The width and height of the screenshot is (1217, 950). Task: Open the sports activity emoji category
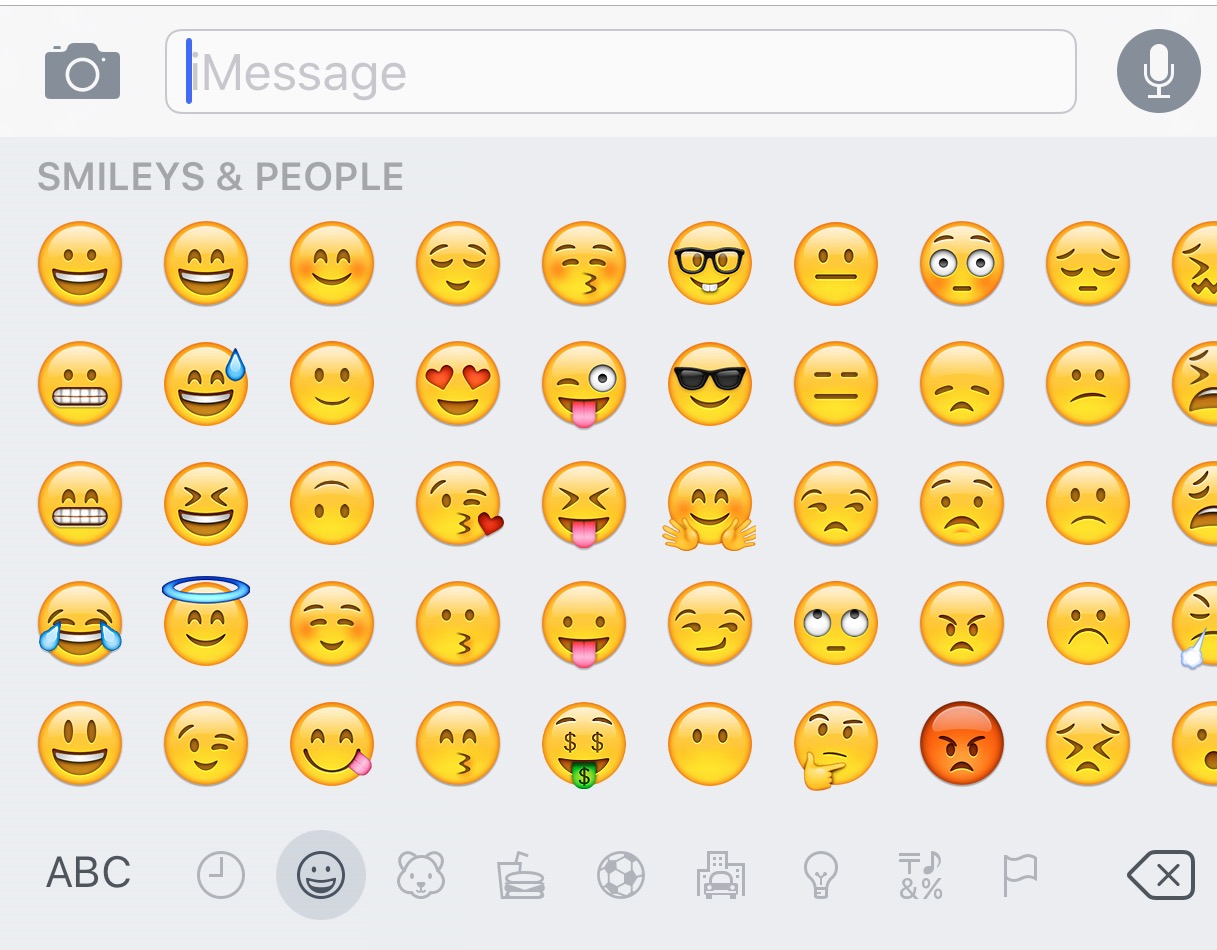621,876
